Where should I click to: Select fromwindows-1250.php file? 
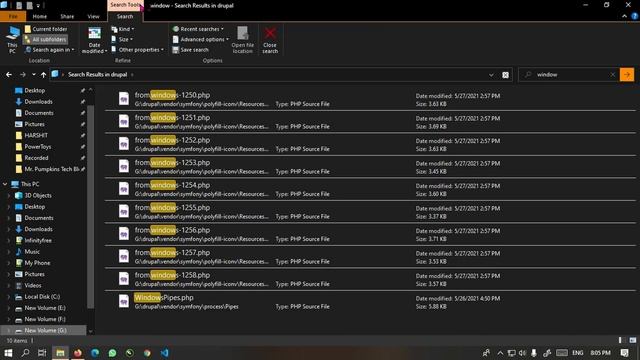[x=370, y=99]
